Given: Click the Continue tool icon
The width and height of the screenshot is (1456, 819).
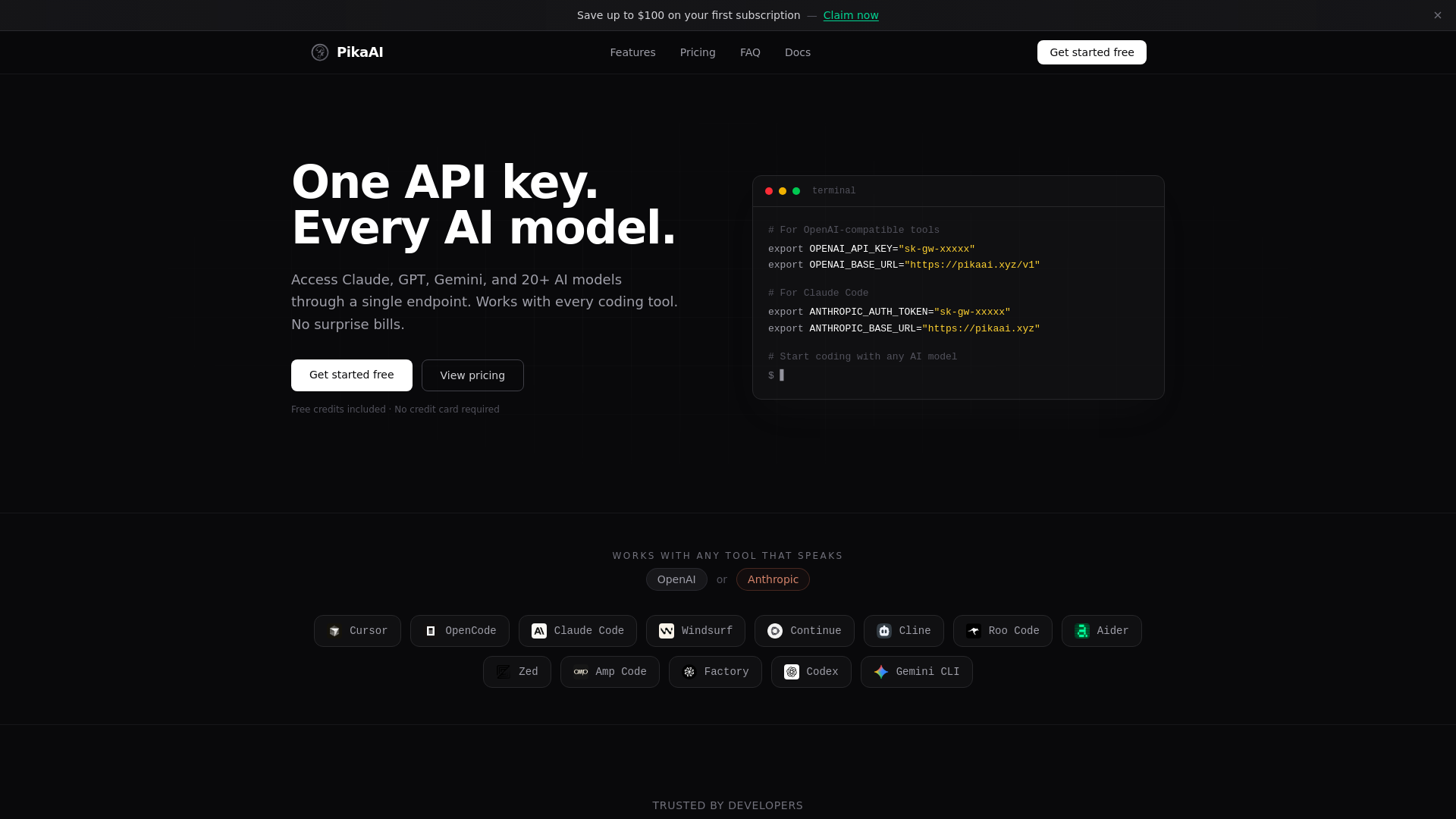Looking at the screenshot, I should point(775,631).
